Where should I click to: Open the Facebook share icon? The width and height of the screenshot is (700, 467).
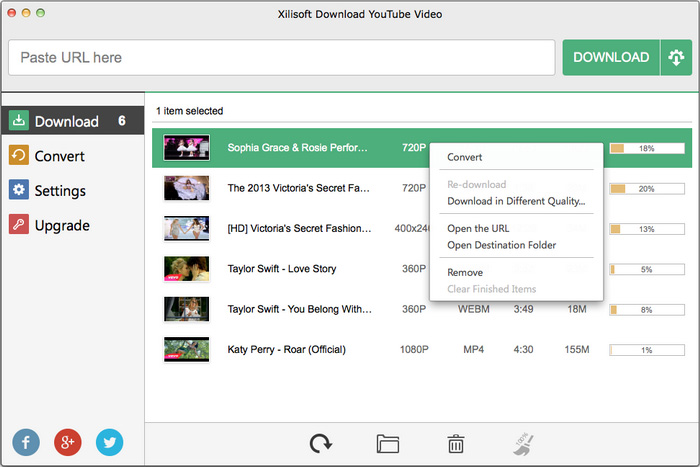click(x=26, y=442)
